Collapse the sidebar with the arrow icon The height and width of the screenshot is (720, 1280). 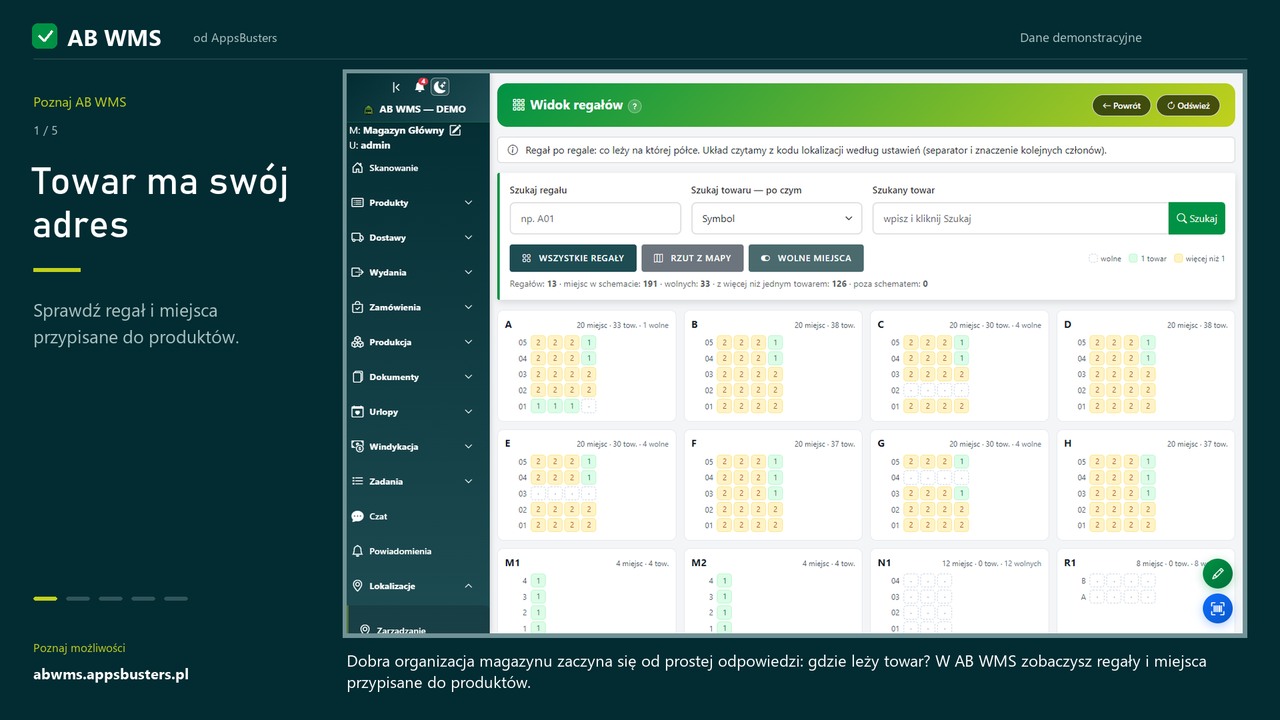396,88
